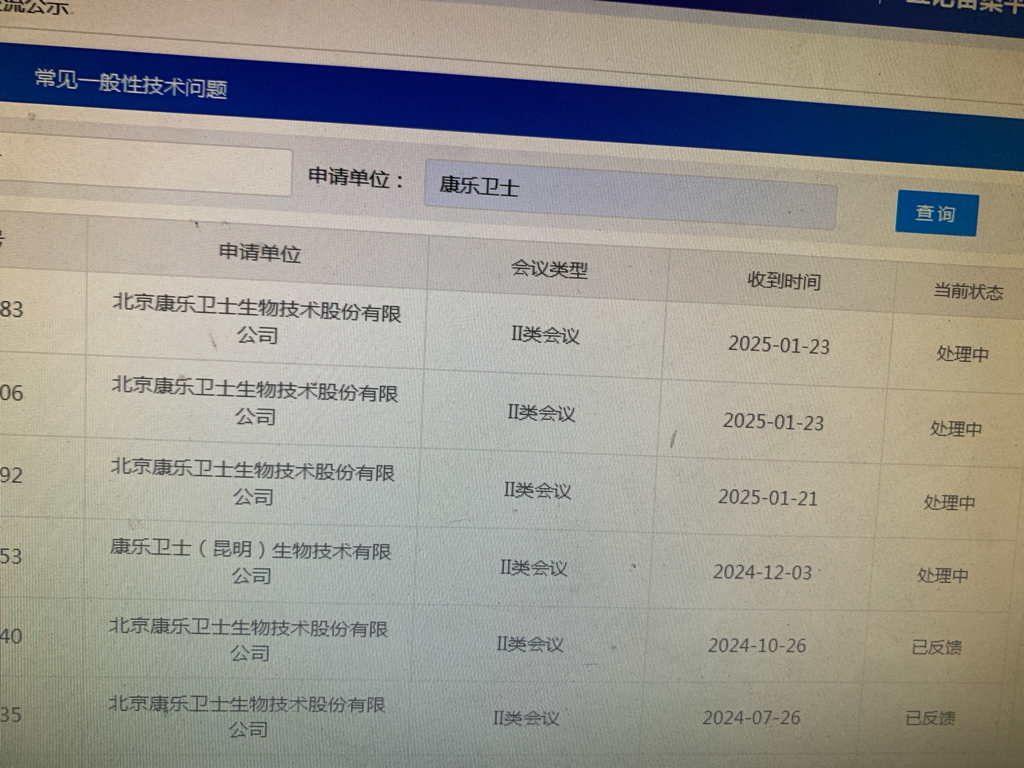Click the 2024-12-03 received date

762,572
